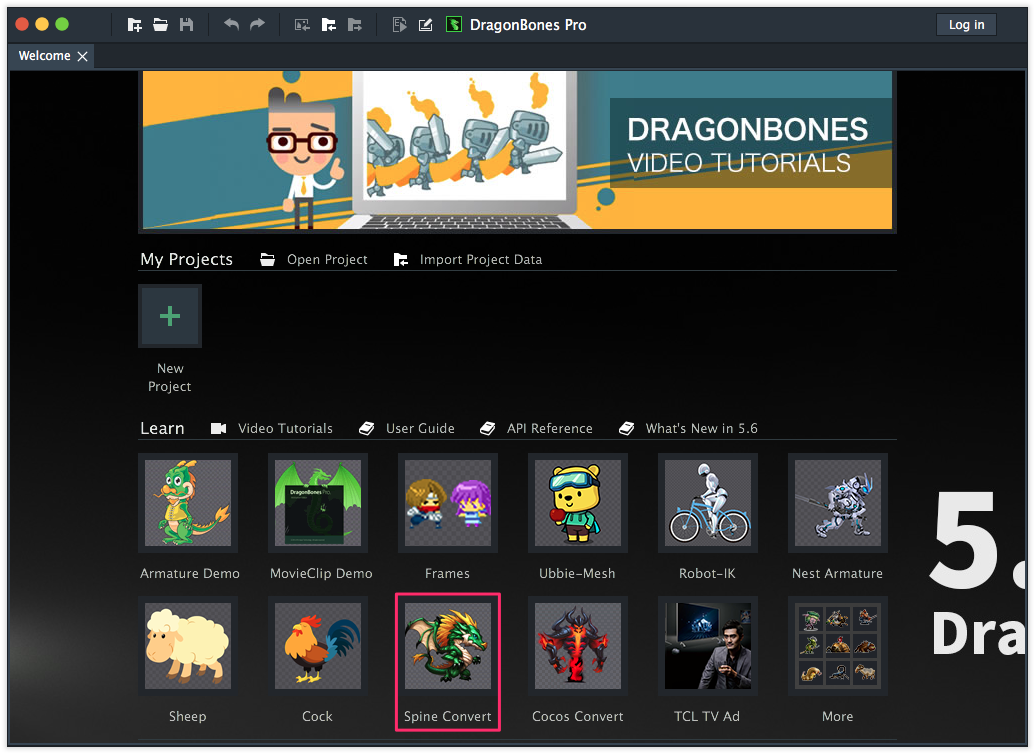The width and height of the screenshot is (1035, 754).
Task: Click the green plus New Project tile
Action: point(170,316)
